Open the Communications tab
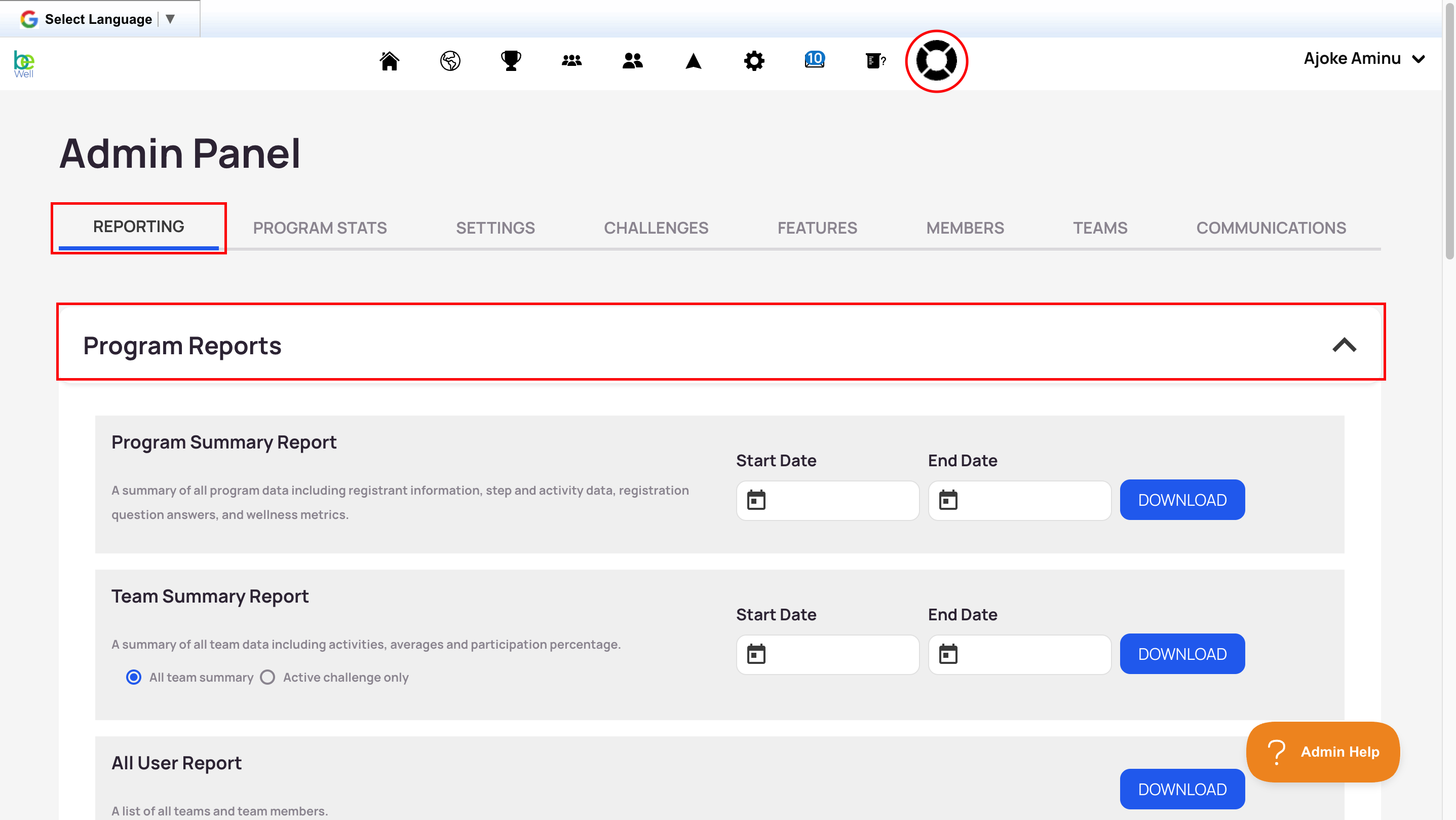 (x=1271, y=228)
